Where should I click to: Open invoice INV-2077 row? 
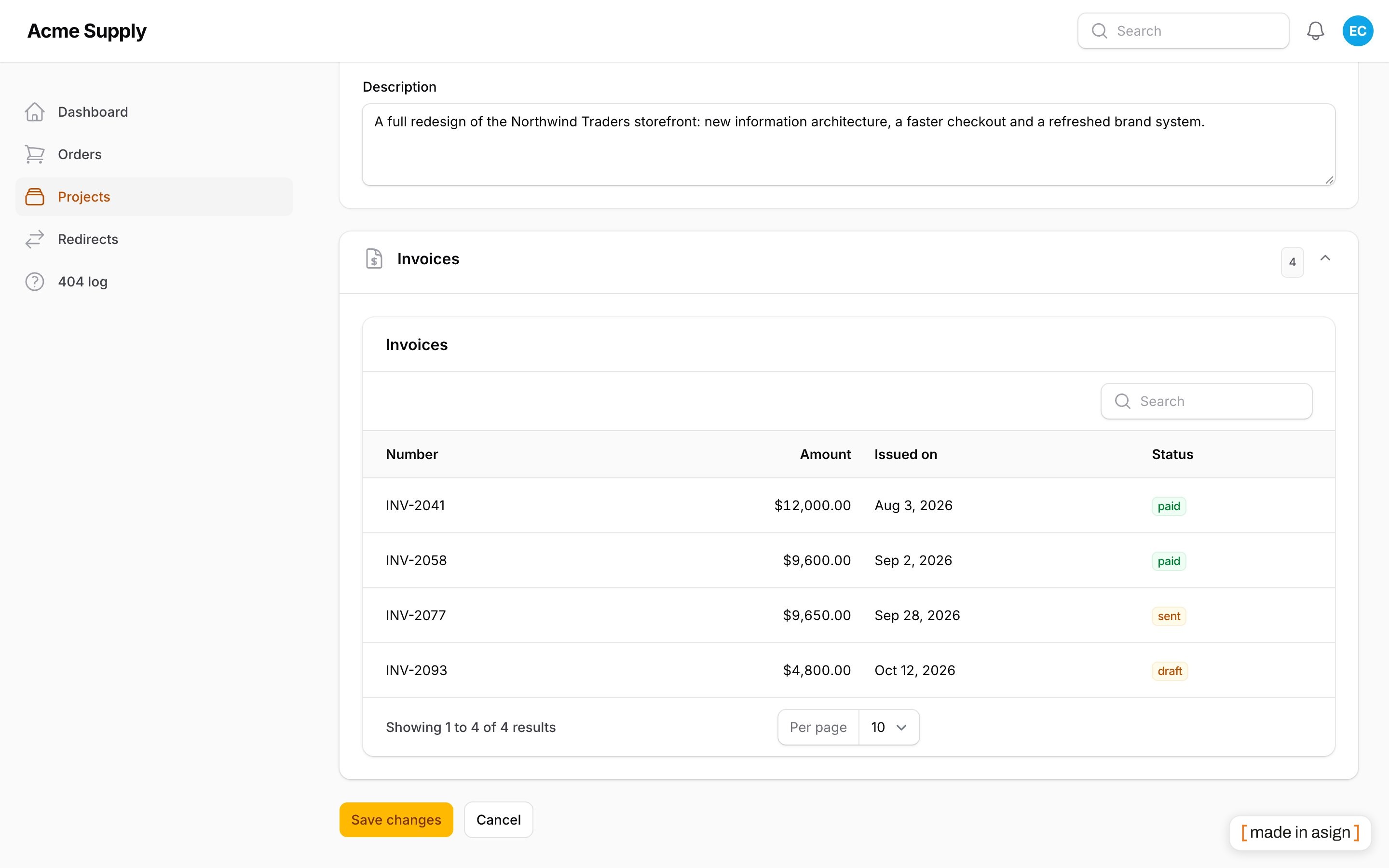[x=848, y=615]
